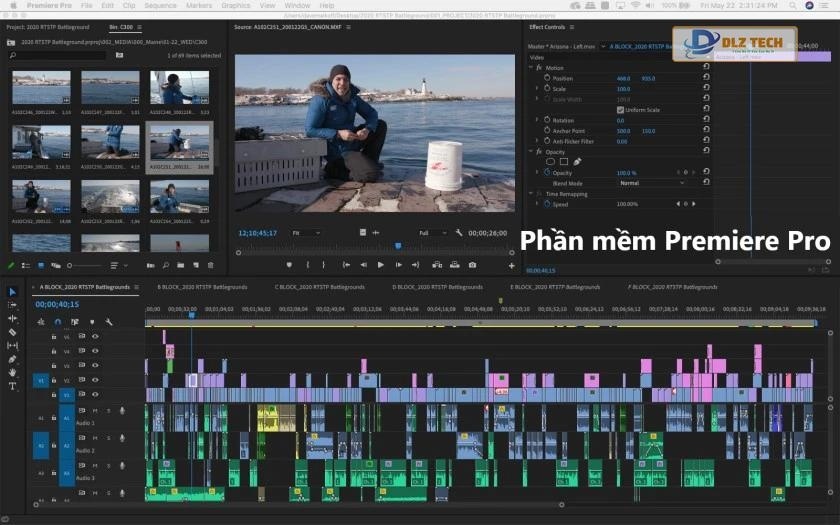Open Source monitor button editor plus icon

(512, 266)
